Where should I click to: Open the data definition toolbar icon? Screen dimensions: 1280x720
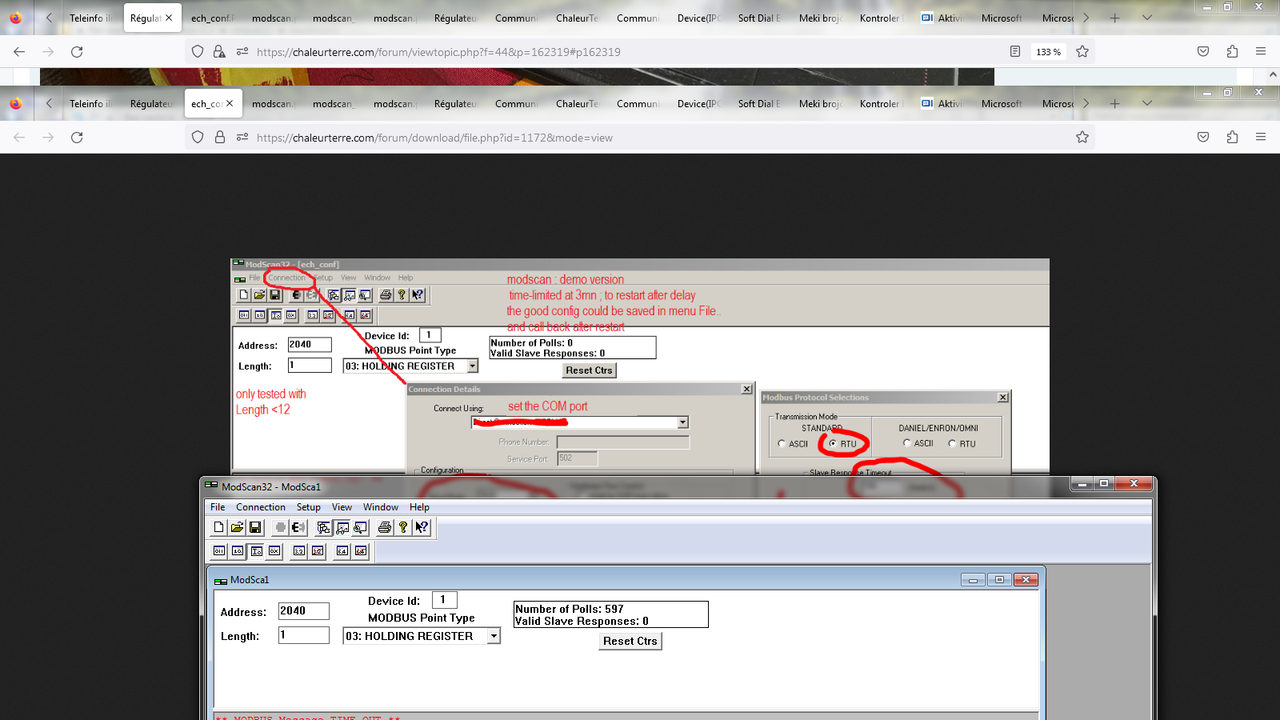pyautogui.click(x=324, y=527)
